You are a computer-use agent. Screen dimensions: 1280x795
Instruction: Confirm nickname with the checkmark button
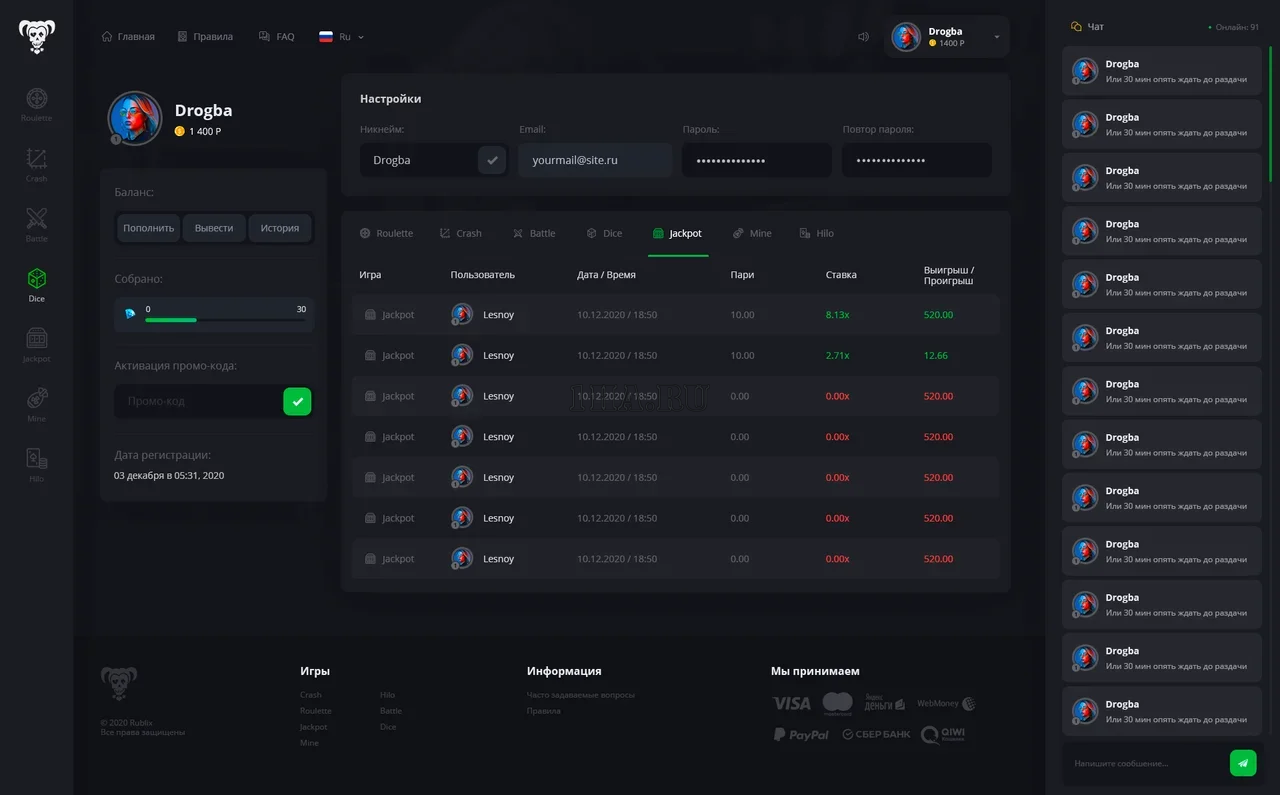pyautogui.click(x=491, y=160)
